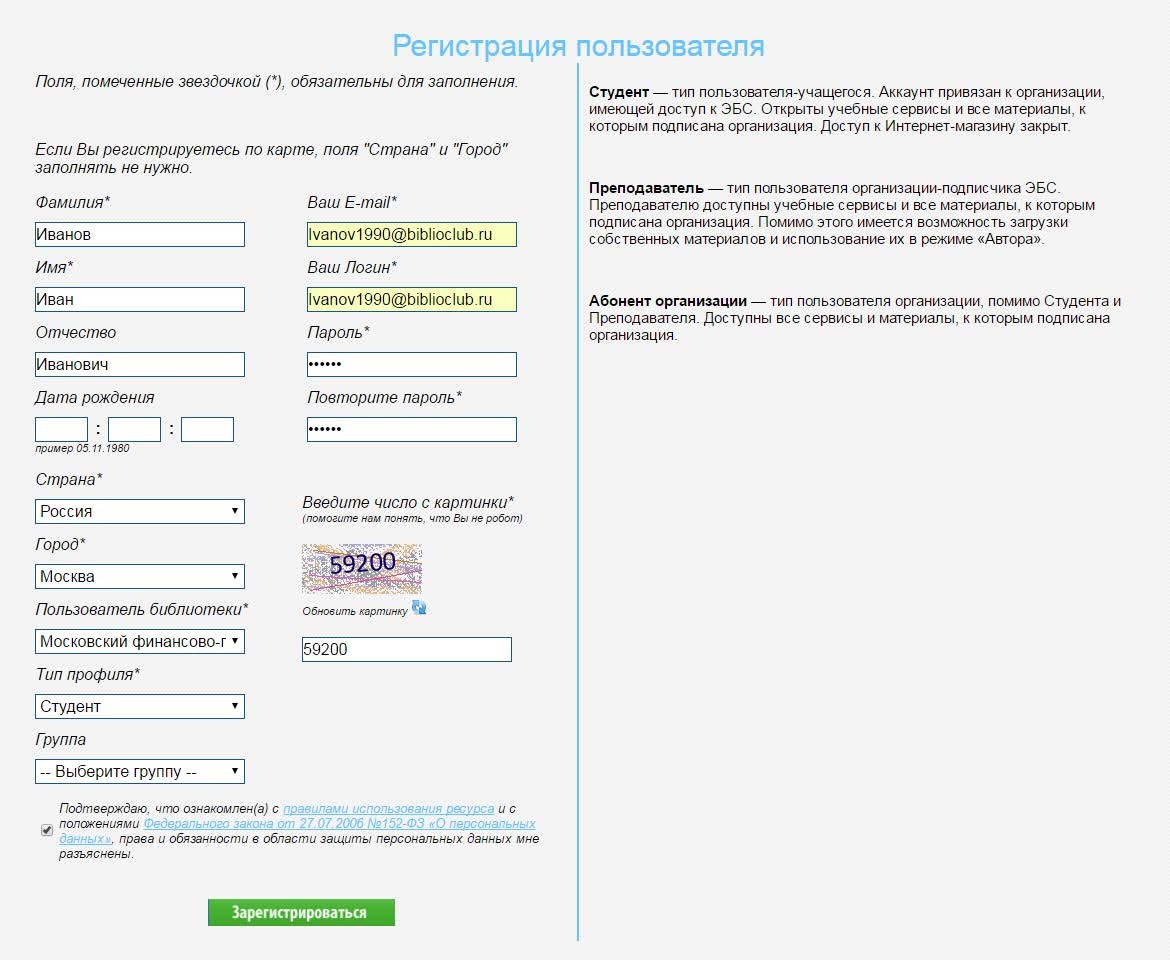
Task: Open the Пользователь библиотеки dropdown
Action: (x=140, y=641)
